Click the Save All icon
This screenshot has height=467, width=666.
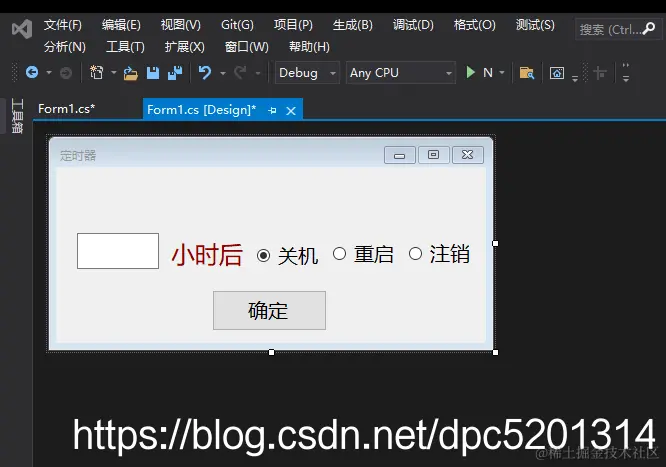pos(175,73)
